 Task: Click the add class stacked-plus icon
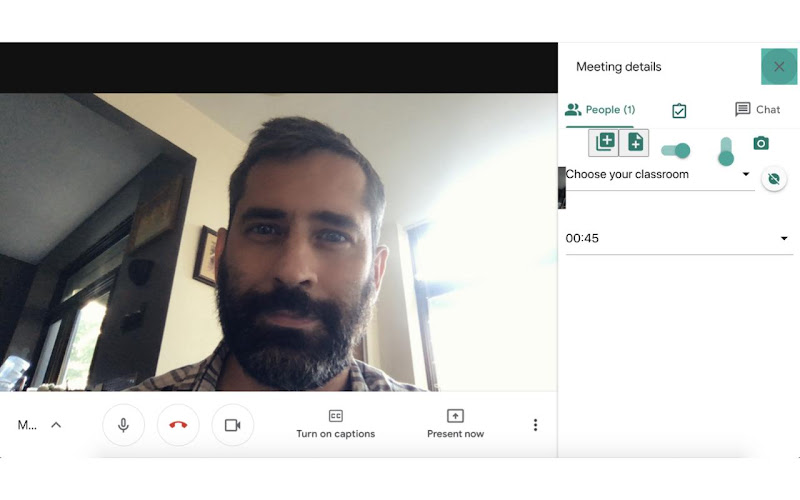pyautogui.click(x=604, y=142)
